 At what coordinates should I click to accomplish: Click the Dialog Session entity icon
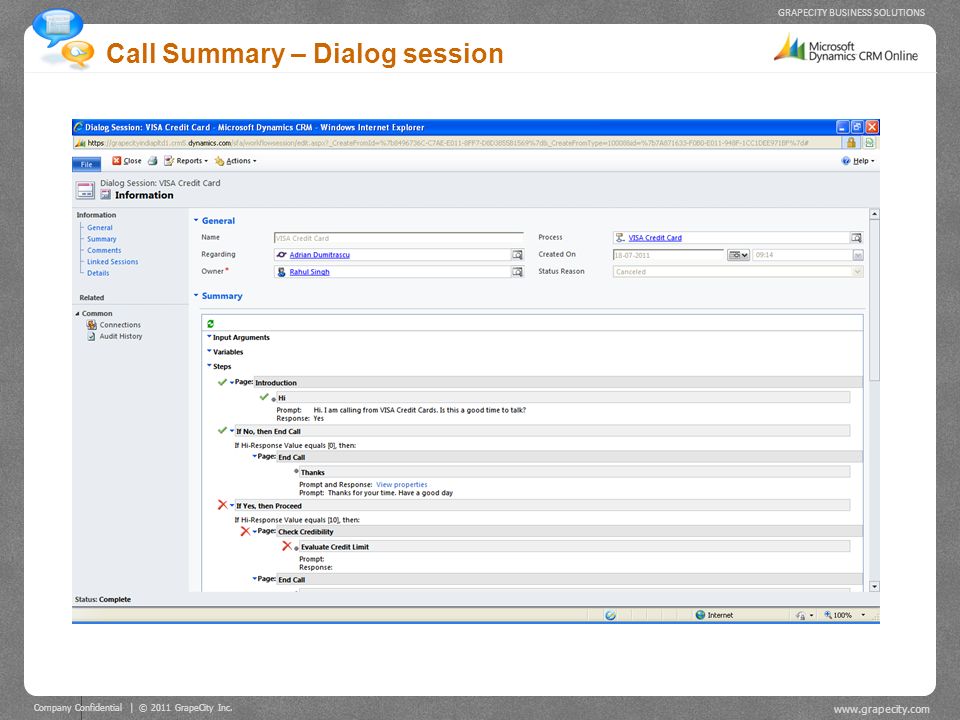86,190
